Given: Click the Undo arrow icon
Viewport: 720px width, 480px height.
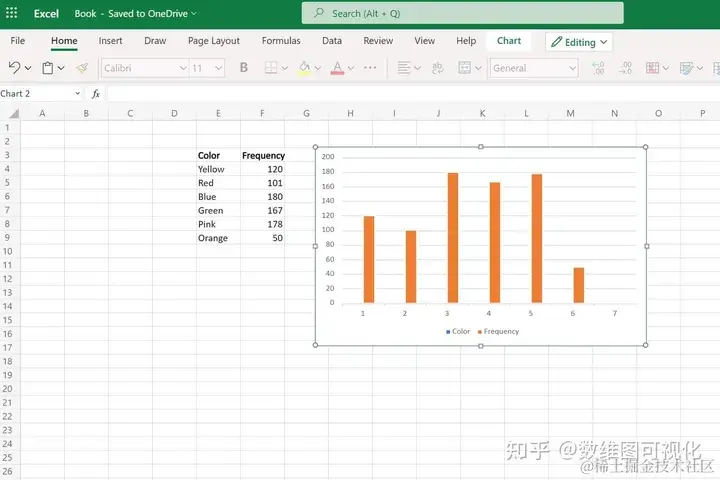Looking at the screenshot, I should [x=14, y=68].
